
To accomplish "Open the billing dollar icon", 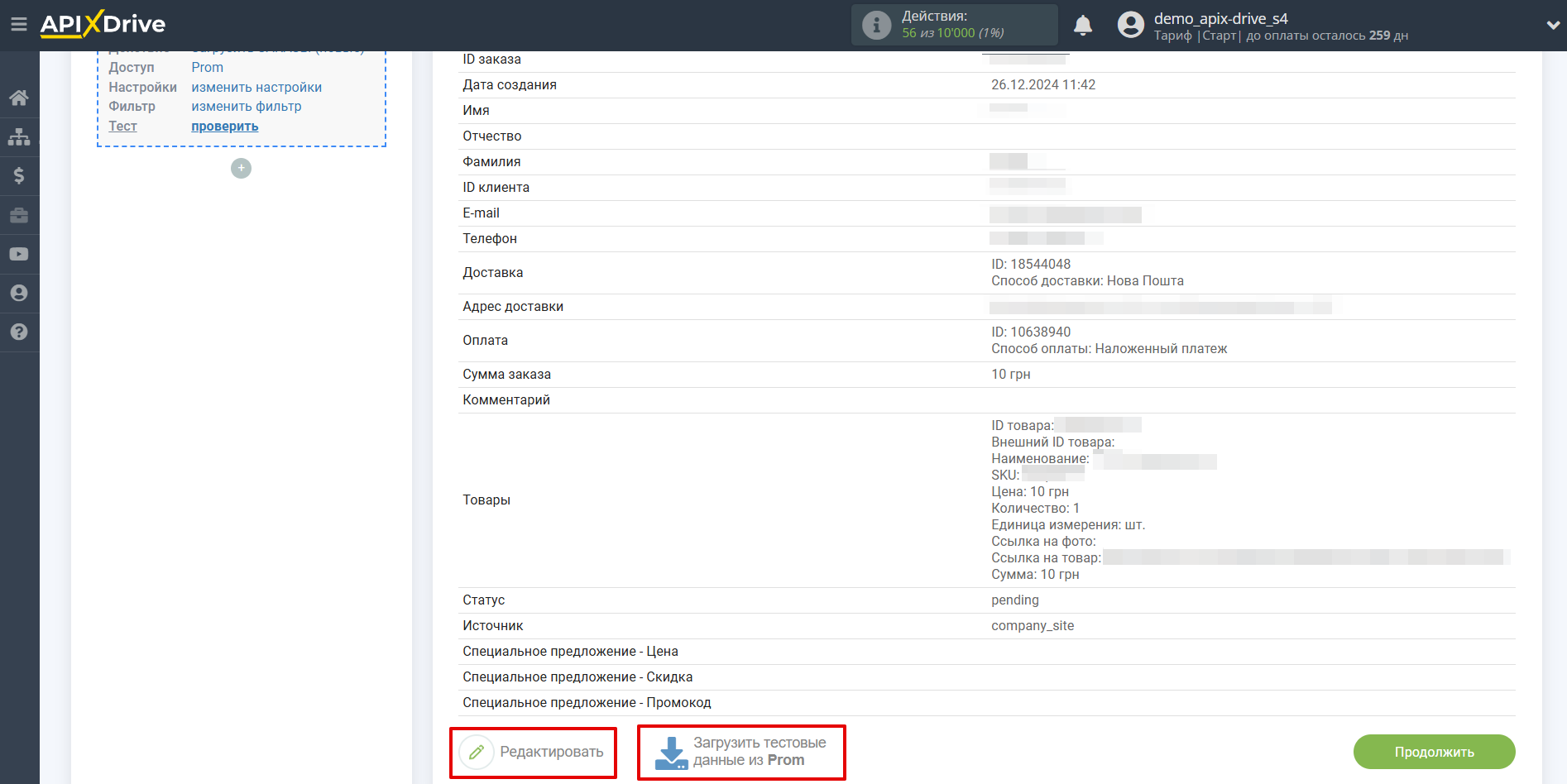I will coord(19,175).
